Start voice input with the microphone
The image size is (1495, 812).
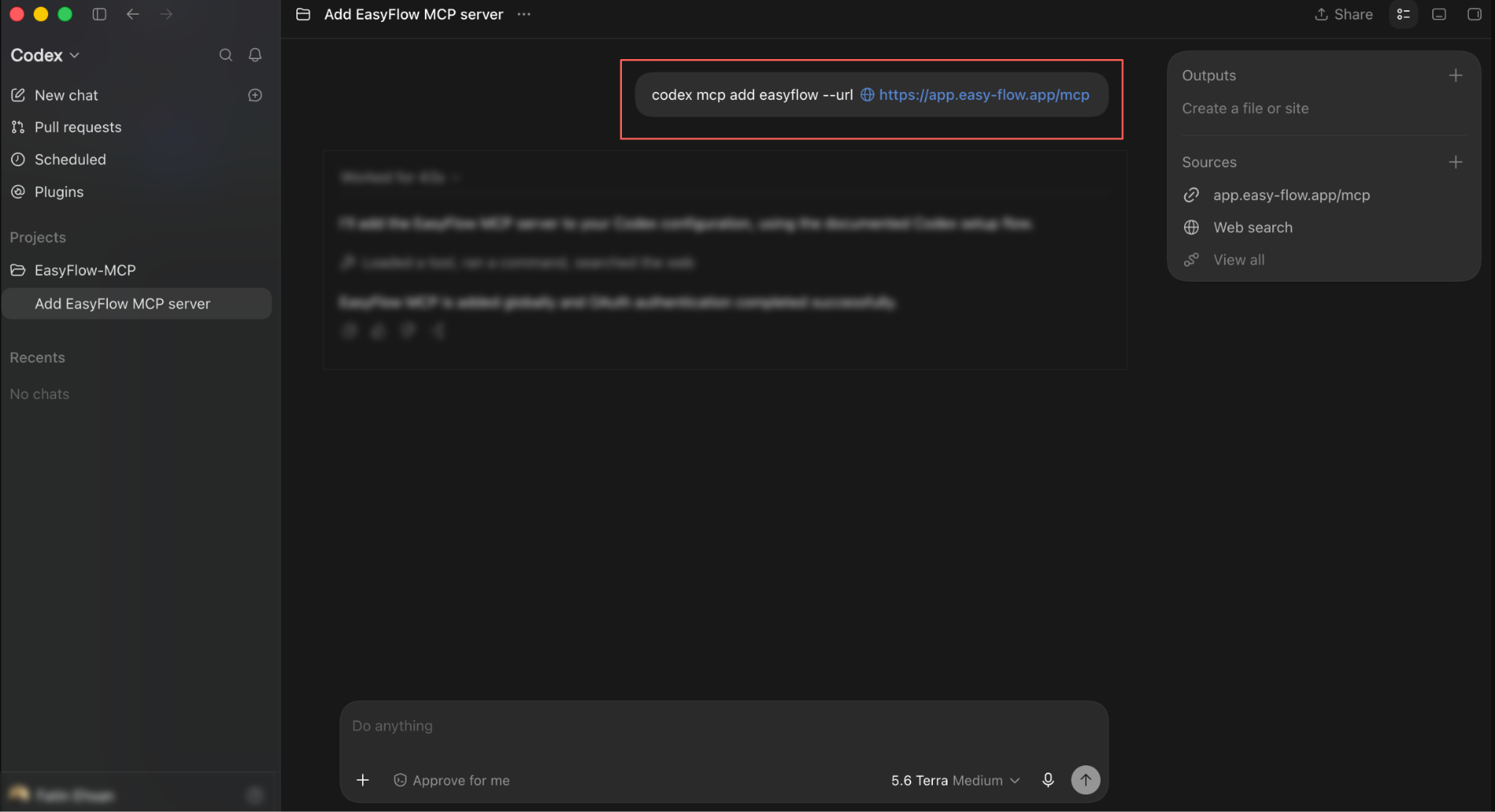point(1048,780)
